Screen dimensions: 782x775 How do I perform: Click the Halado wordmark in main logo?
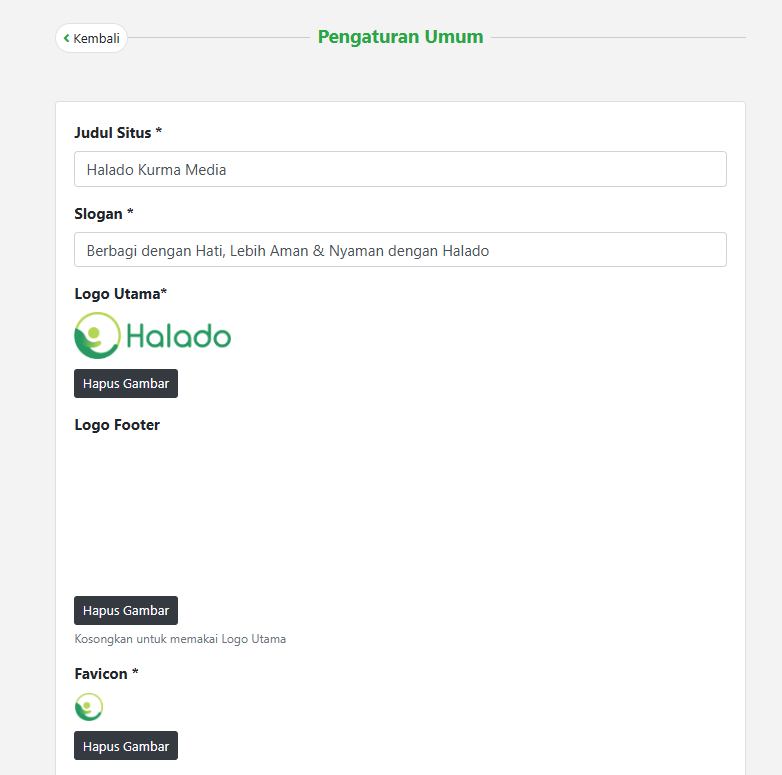pos(179,337)
